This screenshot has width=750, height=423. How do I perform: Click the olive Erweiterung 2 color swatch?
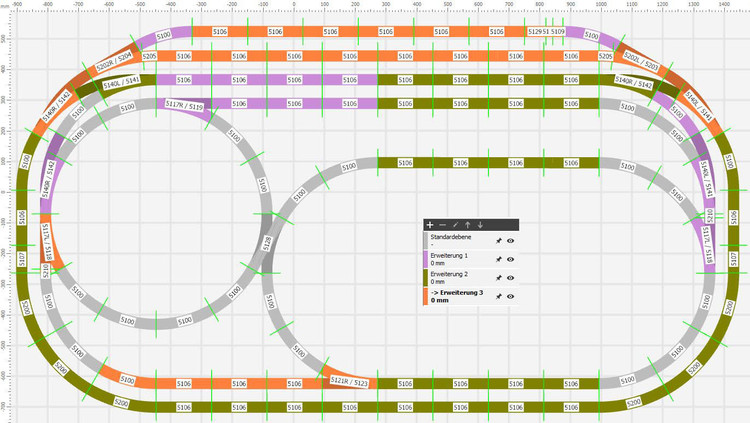426,278
